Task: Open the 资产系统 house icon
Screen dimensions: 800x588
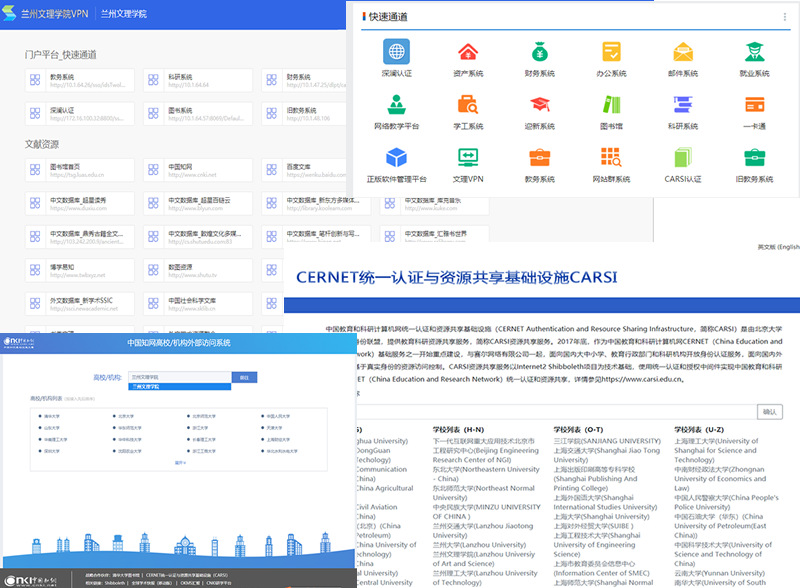Action: [x=468, y=52]
